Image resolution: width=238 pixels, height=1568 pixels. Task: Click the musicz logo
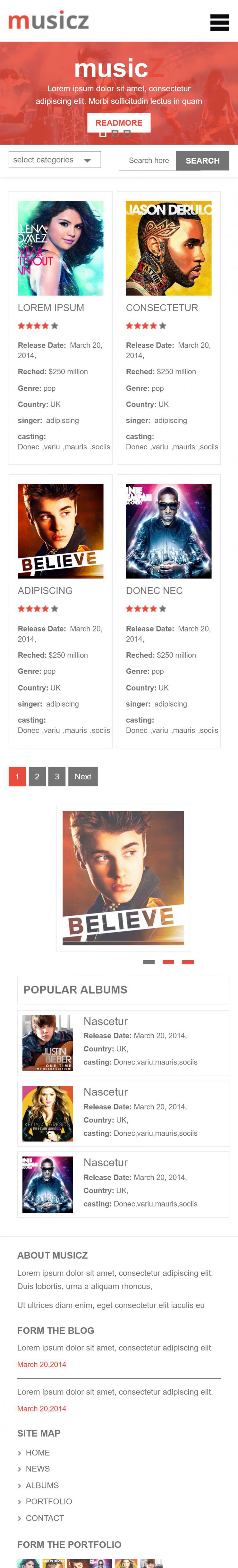[48, 21]
